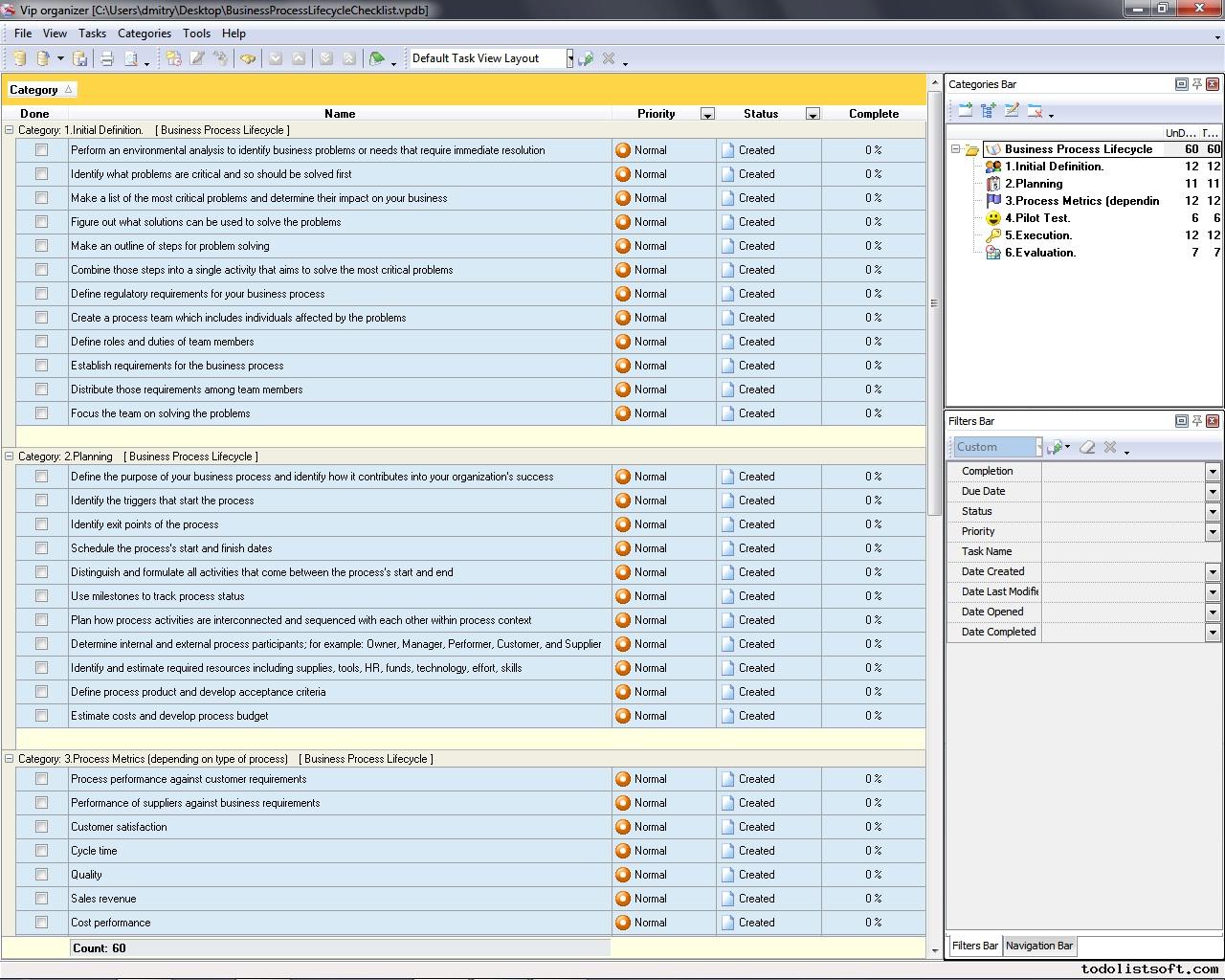
Task: Pin the Filters Bar panel
Action: tap(1196, 421)
